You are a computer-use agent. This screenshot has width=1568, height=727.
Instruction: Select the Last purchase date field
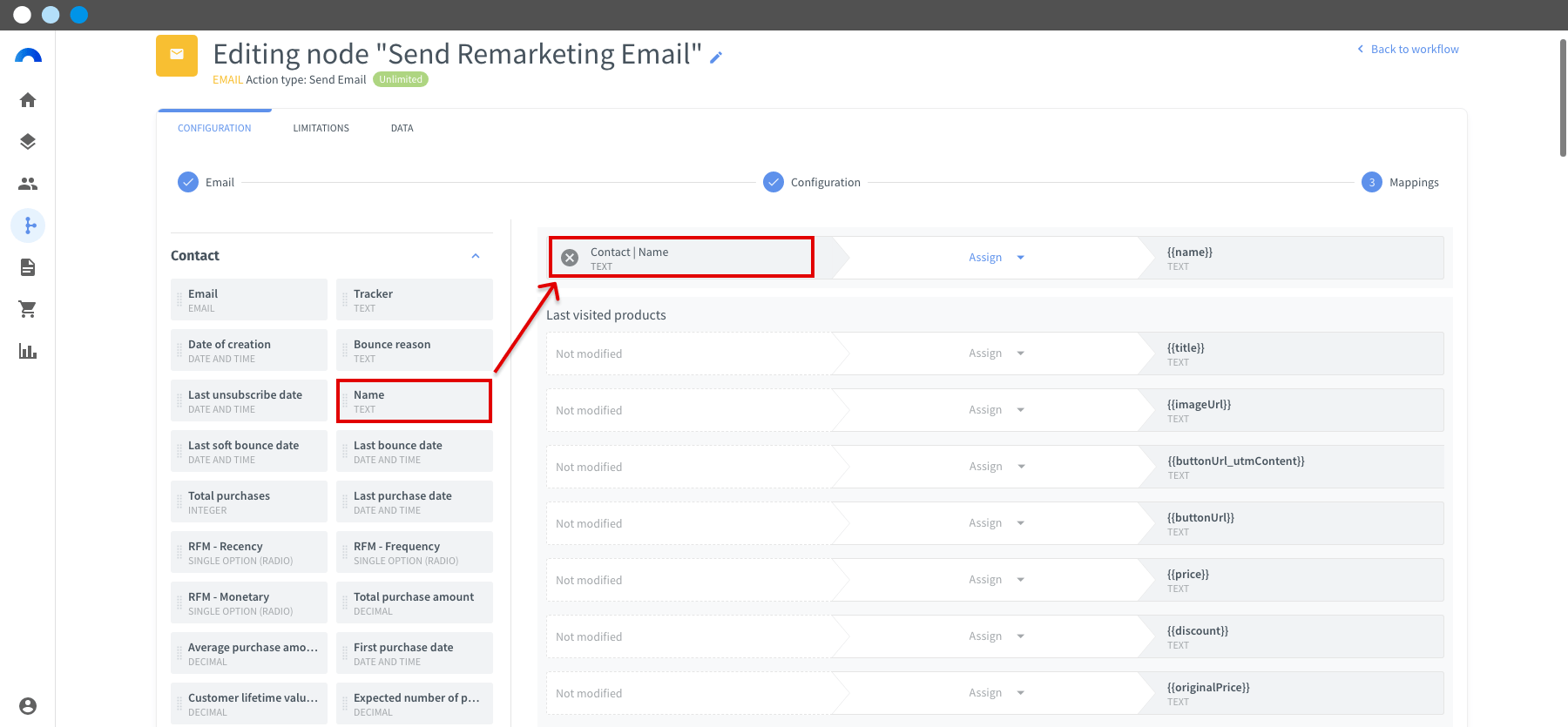pyautogui.click(x=415, y=501)
